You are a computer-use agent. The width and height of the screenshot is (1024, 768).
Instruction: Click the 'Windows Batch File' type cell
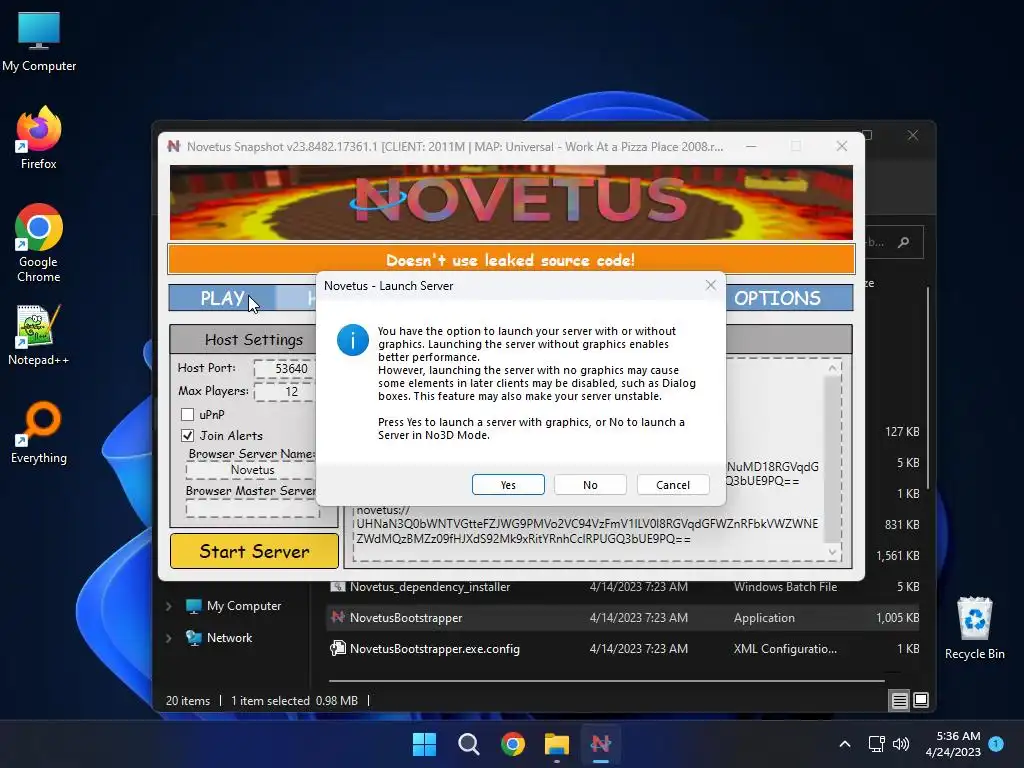tap(785, 586)
